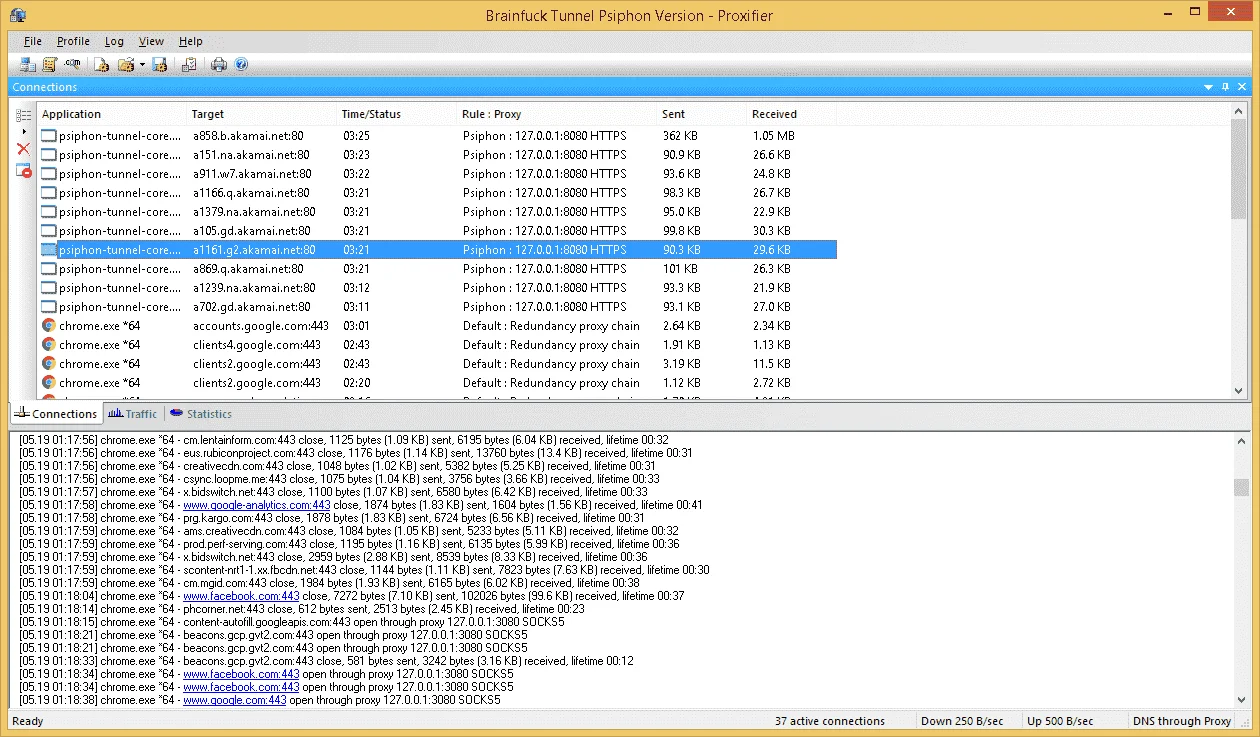
Task: Click www.google.com:443 link in log
Action: coord(234,700)
